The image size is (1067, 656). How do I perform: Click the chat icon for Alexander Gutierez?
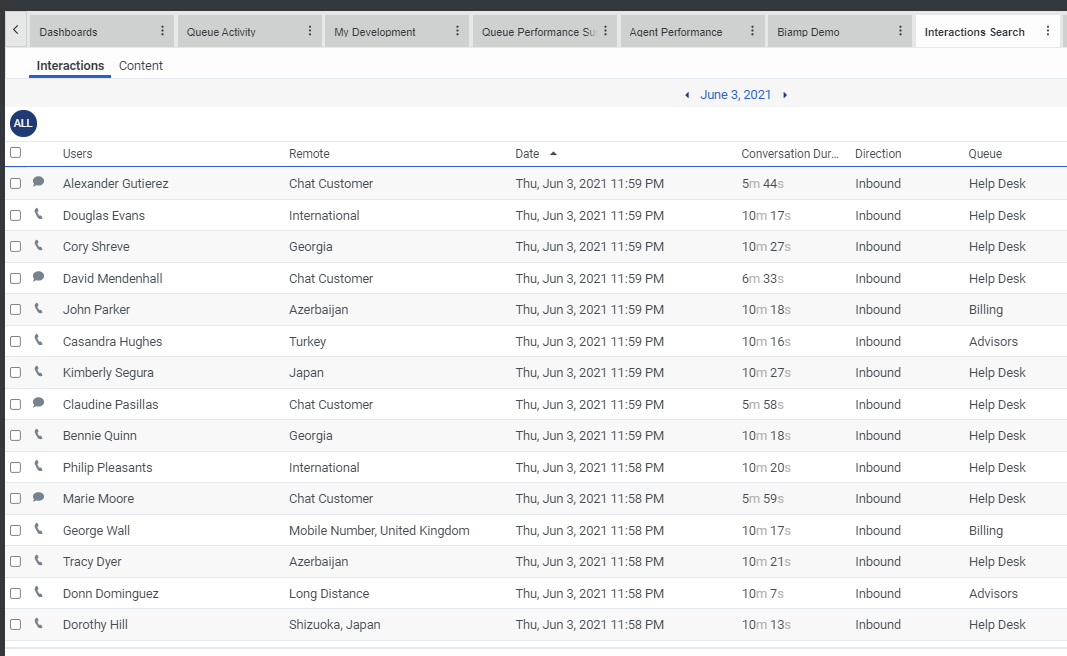tap(38, 182)
